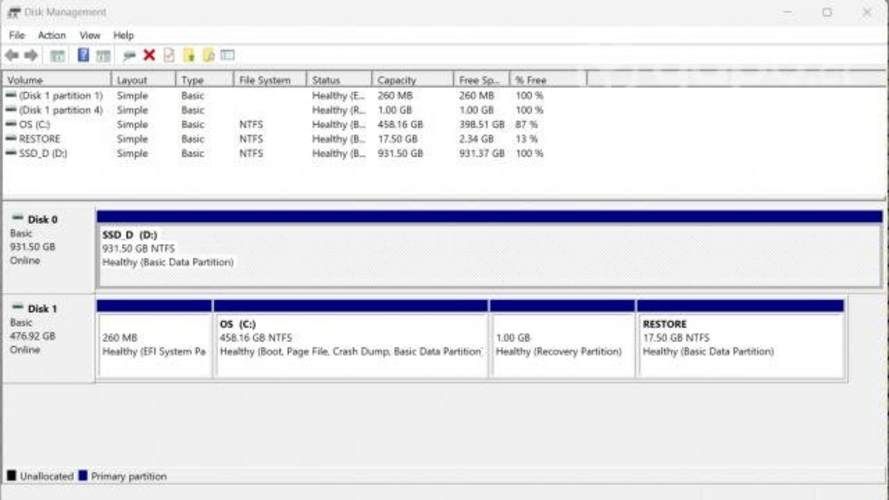Sort the list by the Volume column header

pyautogui.click(x=26, y=80)
